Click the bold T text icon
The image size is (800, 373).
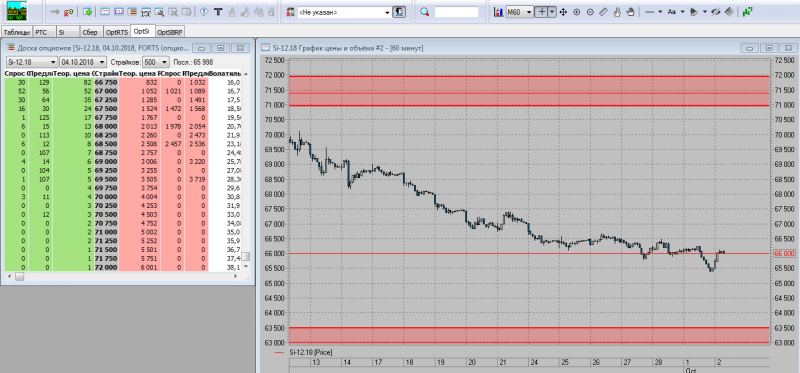coord(218,12)
